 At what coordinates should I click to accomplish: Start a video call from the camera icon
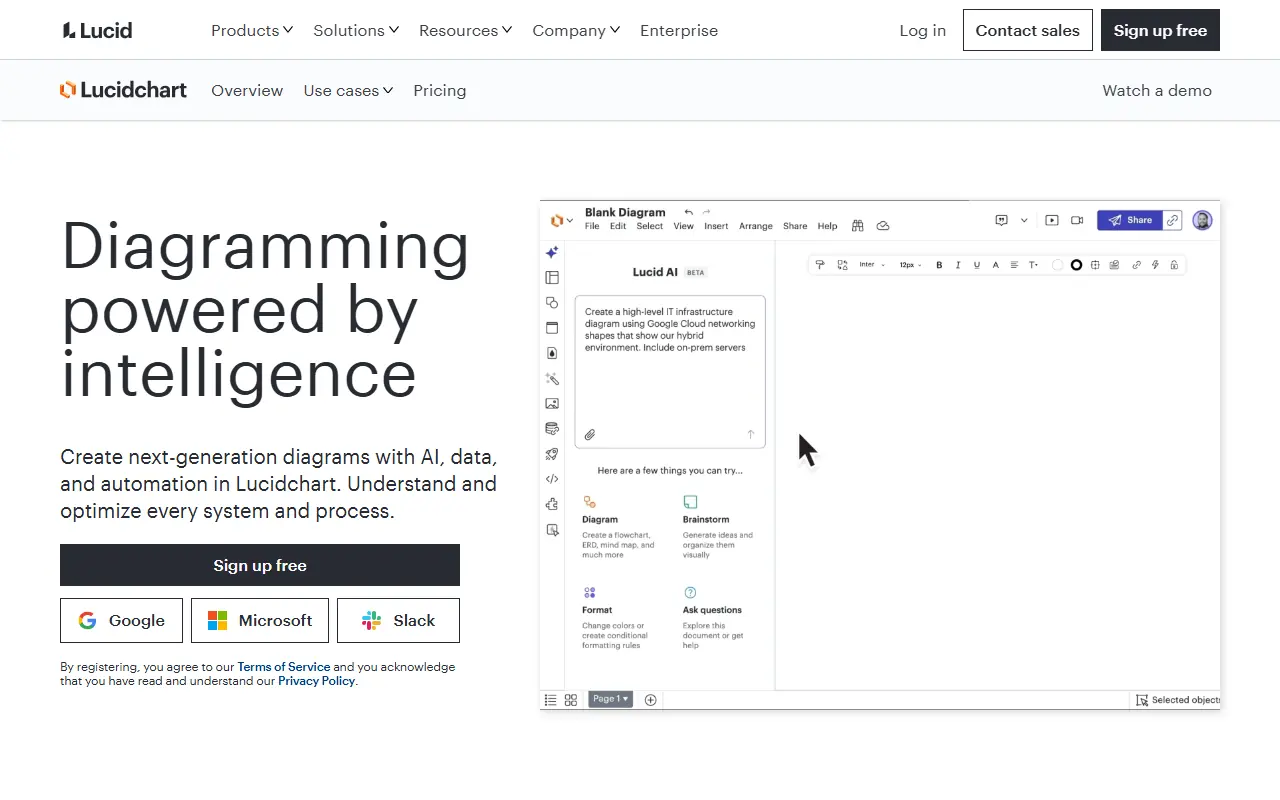coord(1076,220)
